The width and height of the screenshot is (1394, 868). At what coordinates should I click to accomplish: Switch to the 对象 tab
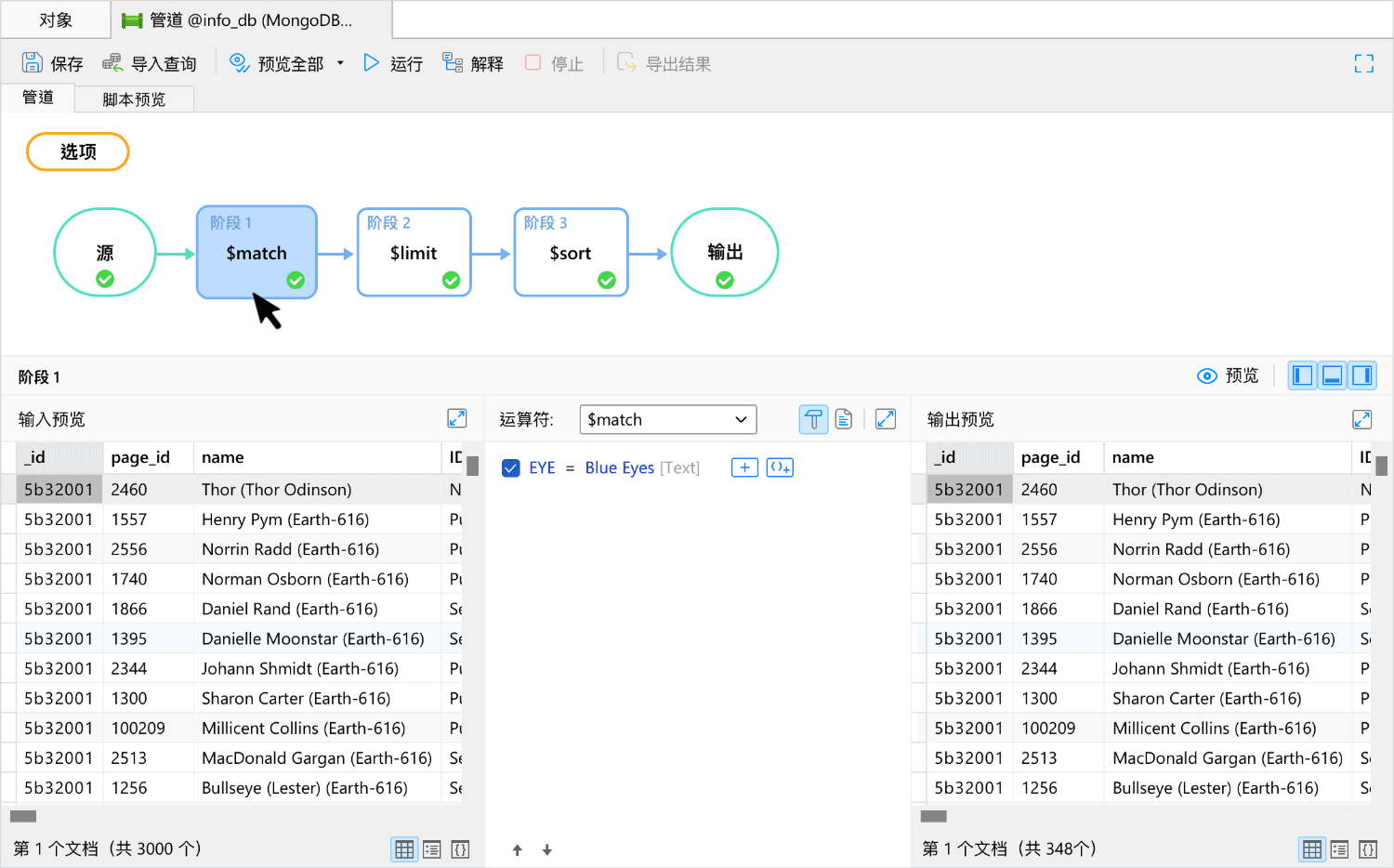pos(56,19)
